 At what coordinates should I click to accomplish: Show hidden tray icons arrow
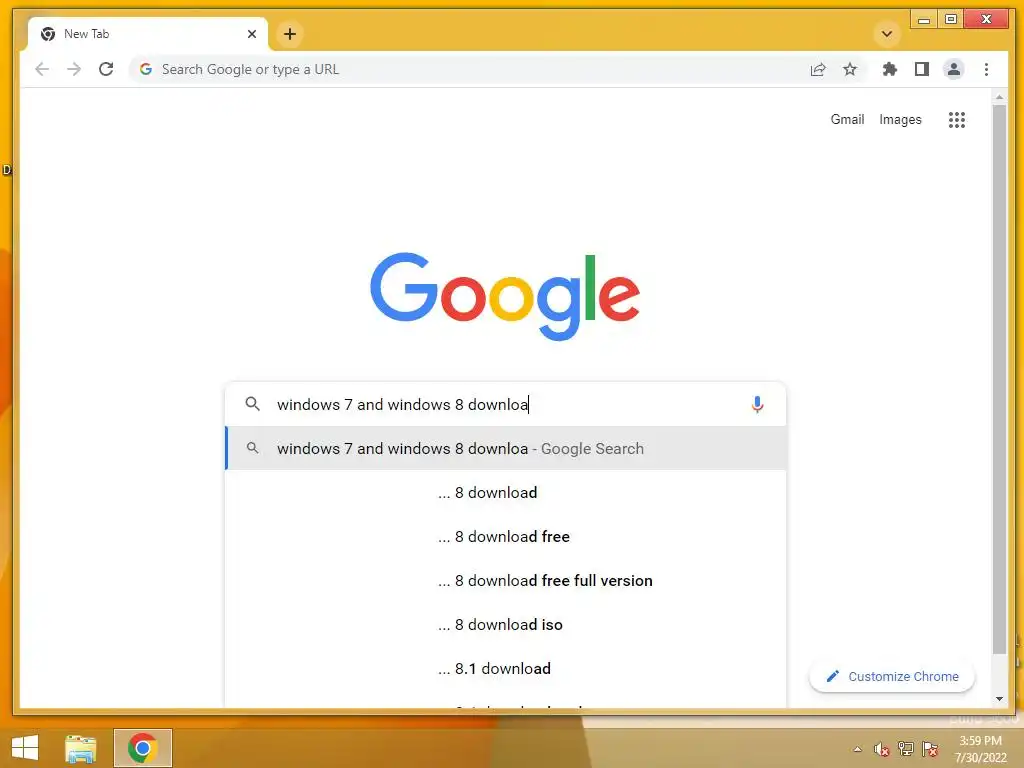pyautogui.click(x=857, y=749)
